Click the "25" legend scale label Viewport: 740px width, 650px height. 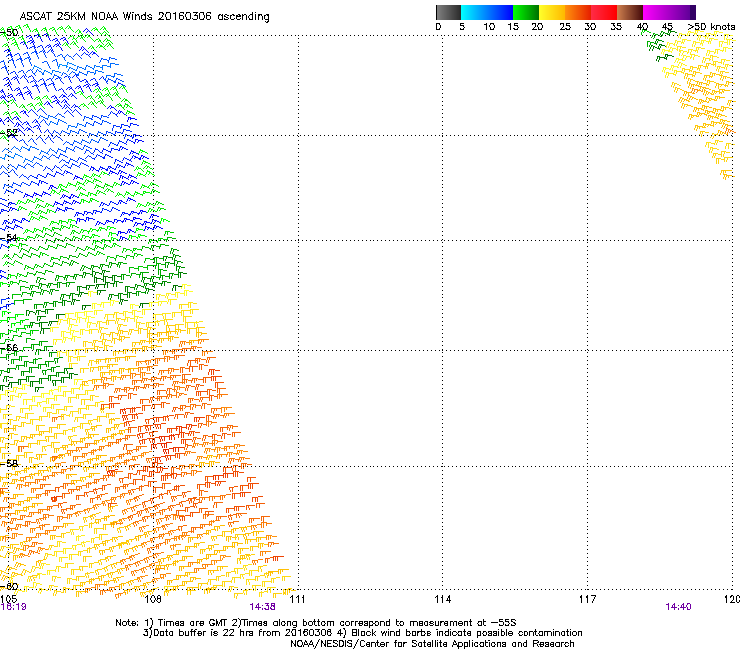coord(565,27)
